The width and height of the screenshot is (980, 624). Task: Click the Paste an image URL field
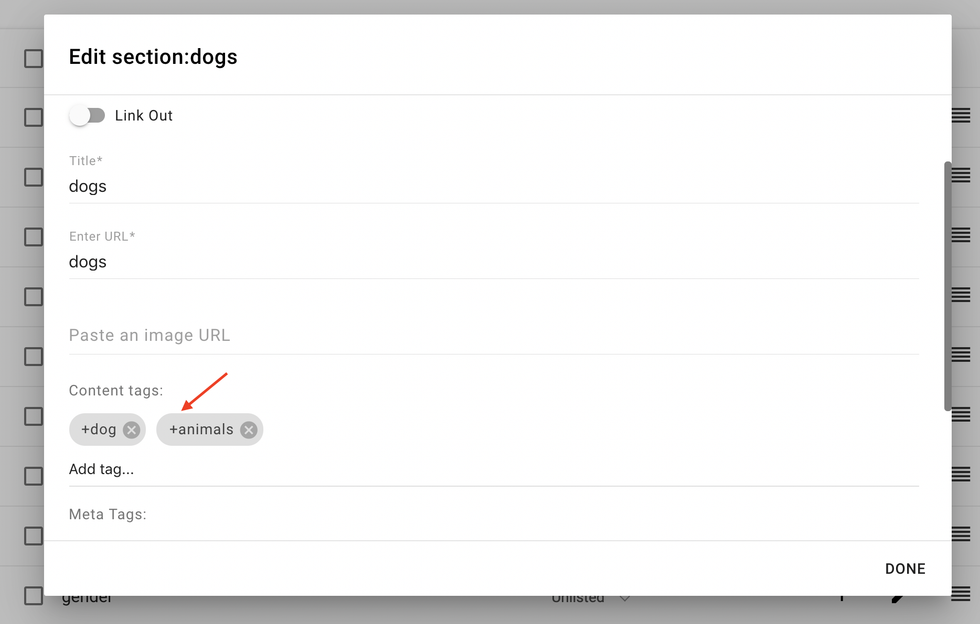point(300,335)
